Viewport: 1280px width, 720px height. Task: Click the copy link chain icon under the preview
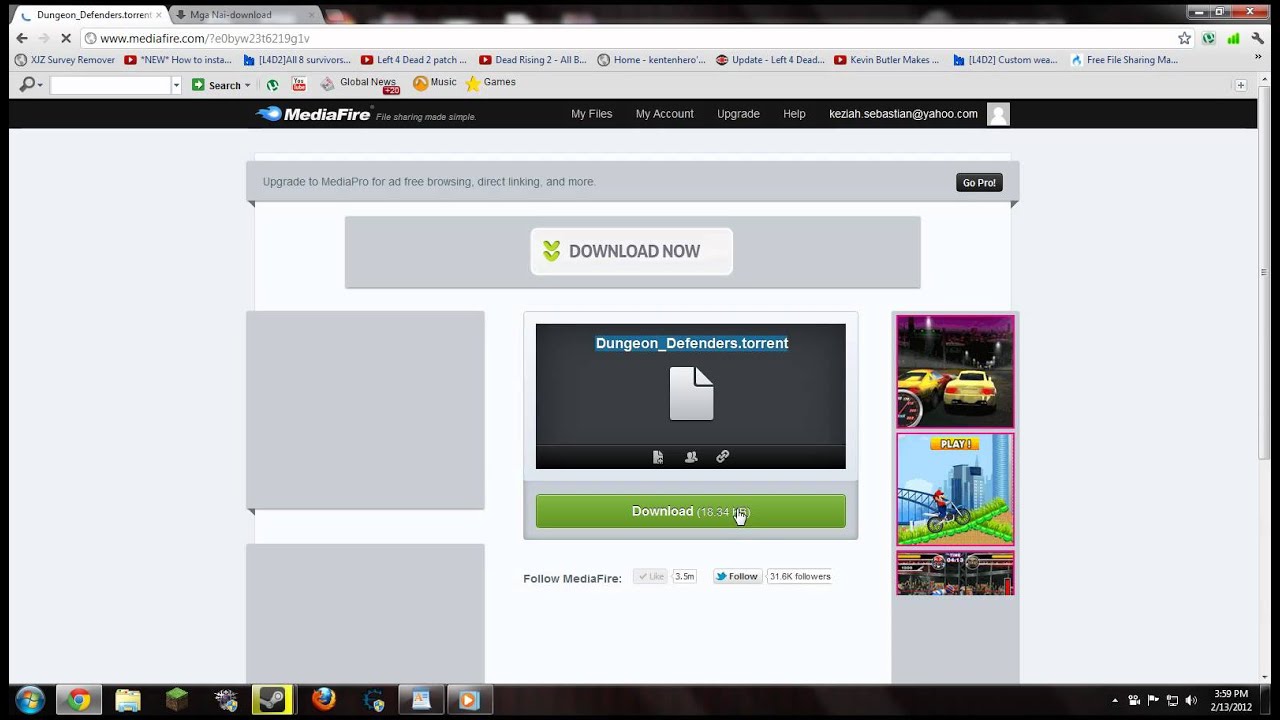[x=723, y=457]
